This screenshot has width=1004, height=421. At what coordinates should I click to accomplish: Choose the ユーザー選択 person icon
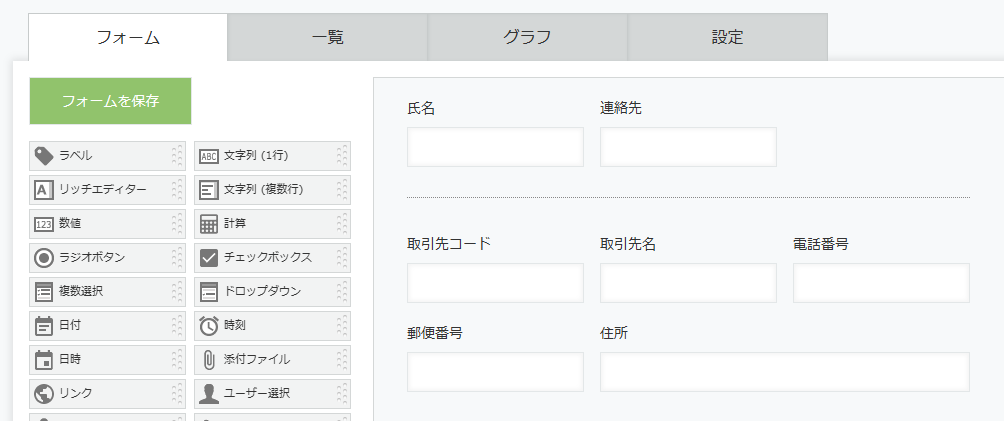coord(209,393)
